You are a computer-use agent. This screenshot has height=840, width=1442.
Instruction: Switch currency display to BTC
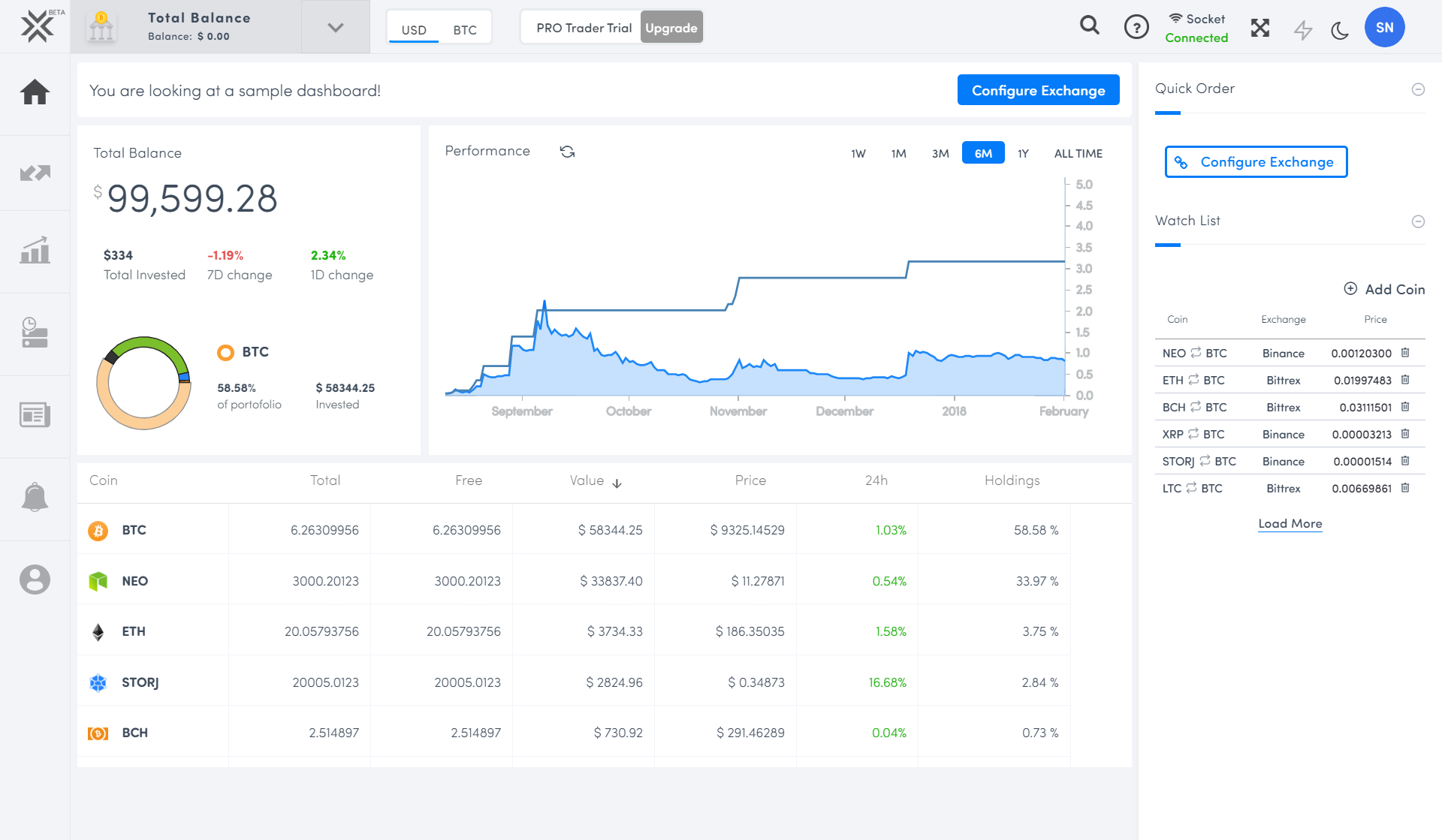[464, 30]
